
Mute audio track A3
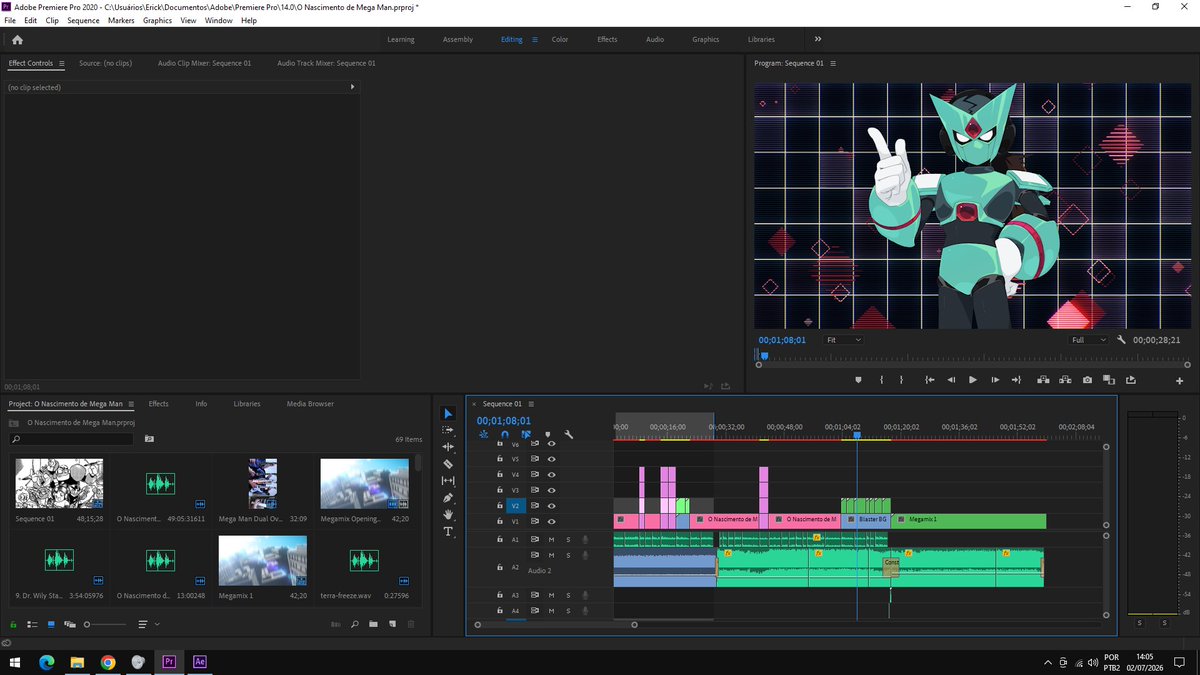click(x=550, y=595)
